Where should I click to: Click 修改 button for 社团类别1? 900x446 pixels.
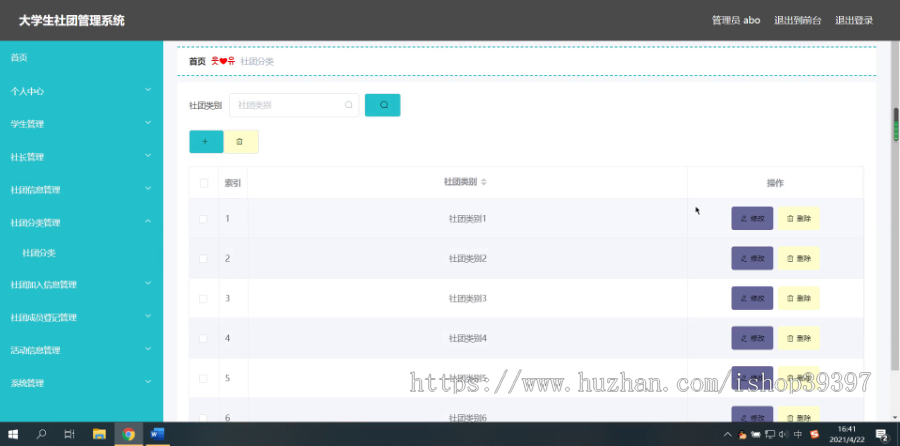pyautogui.click(x=752, y=218)
